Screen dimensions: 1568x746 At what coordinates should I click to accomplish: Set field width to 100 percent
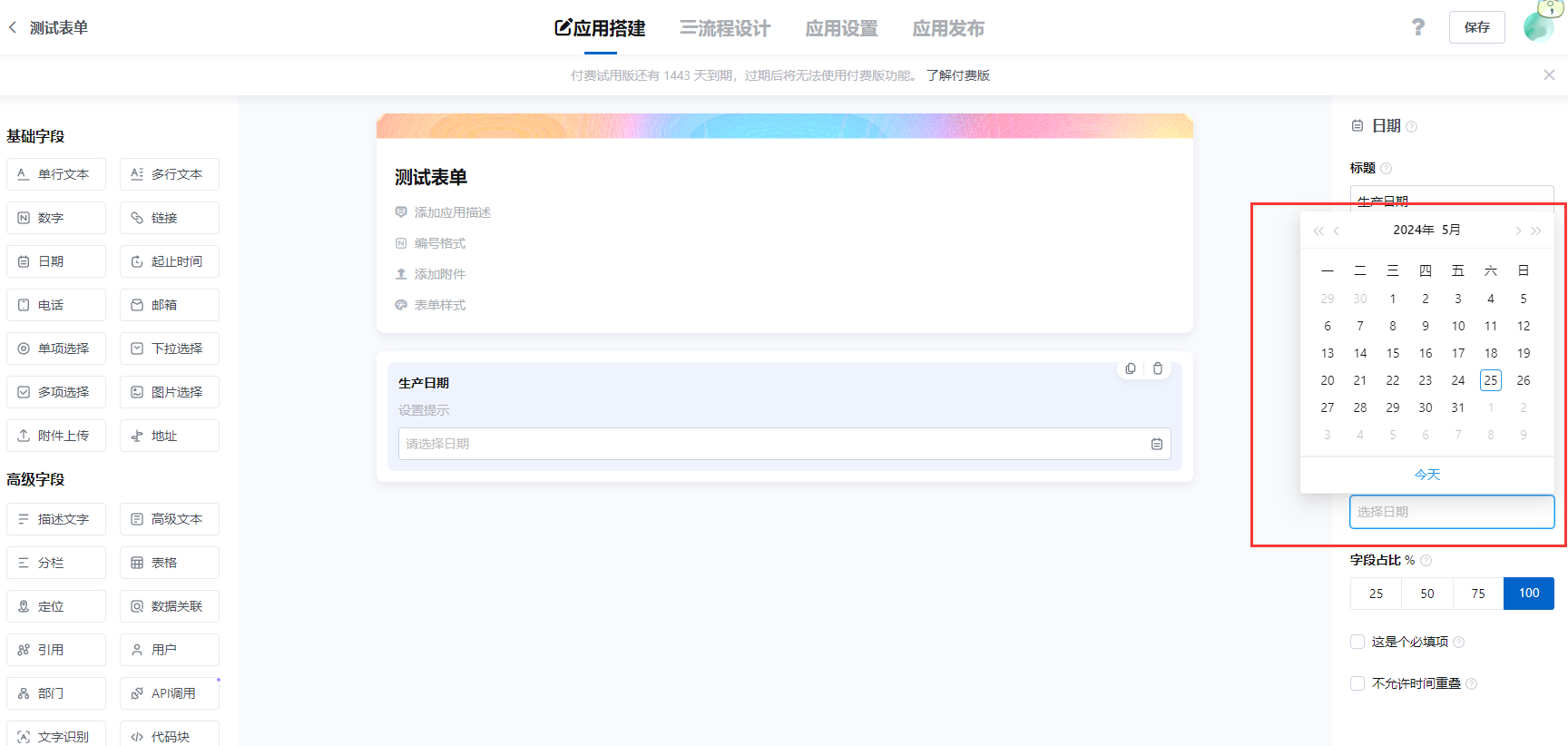[1529, 594]
